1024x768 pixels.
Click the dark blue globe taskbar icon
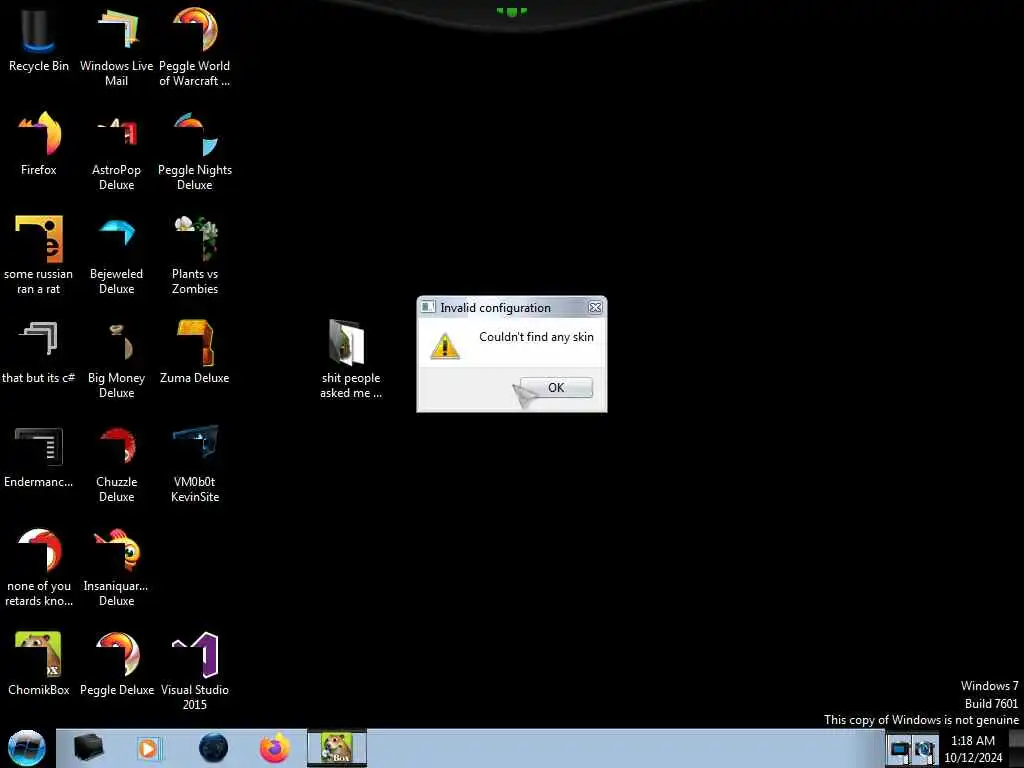(x=214, y=748)
